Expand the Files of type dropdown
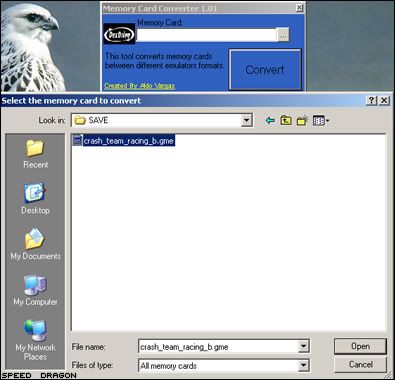The height and width of the screenshot is (380, 395). pyautogui.click(x=303, y=365)
